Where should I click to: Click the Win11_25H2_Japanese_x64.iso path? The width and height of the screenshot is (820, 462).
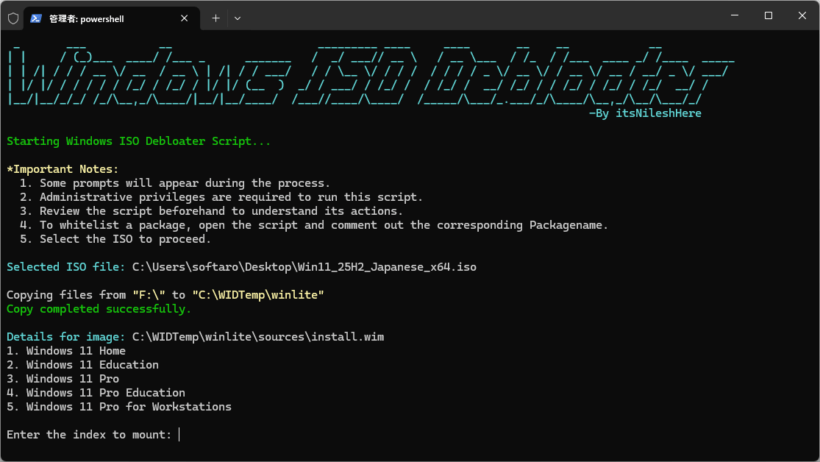pos(304,267)
